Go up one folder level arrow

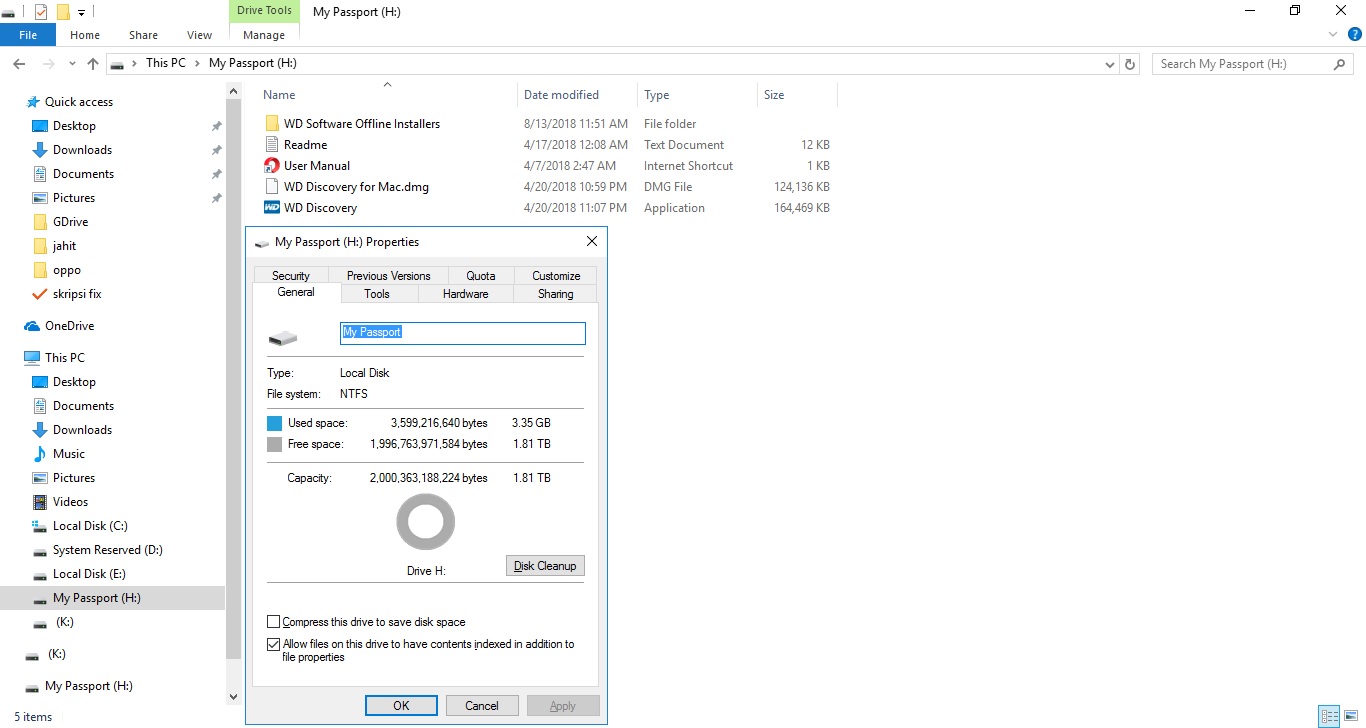coord(93,64)
